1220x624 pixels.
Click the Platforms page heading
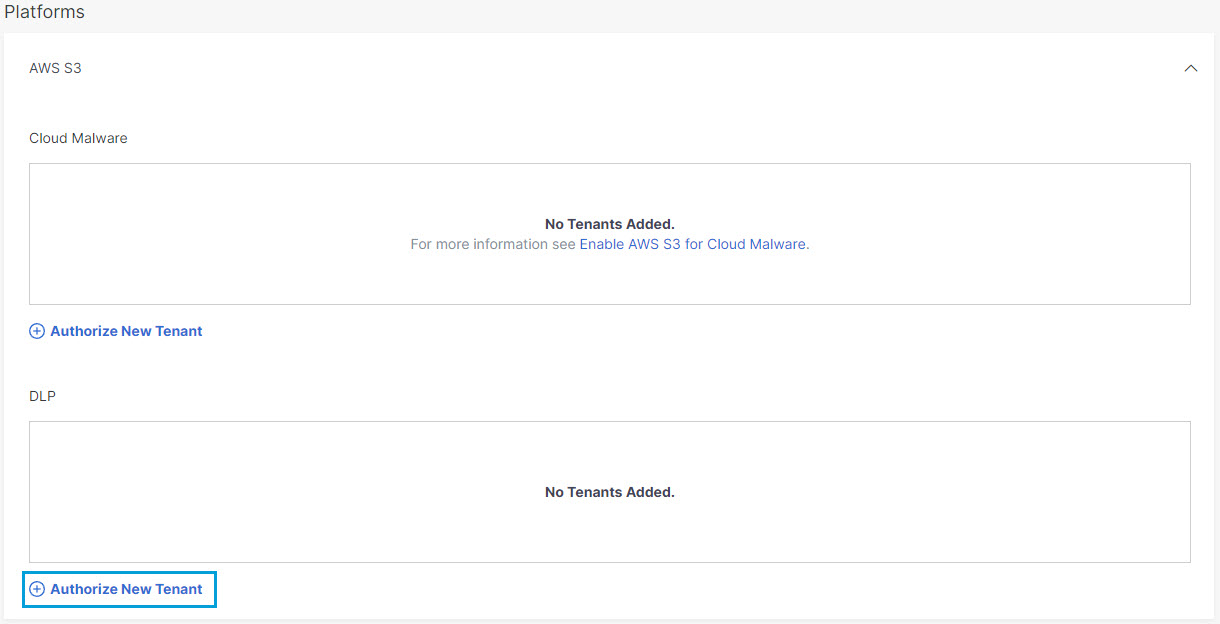tap(45, 13)
